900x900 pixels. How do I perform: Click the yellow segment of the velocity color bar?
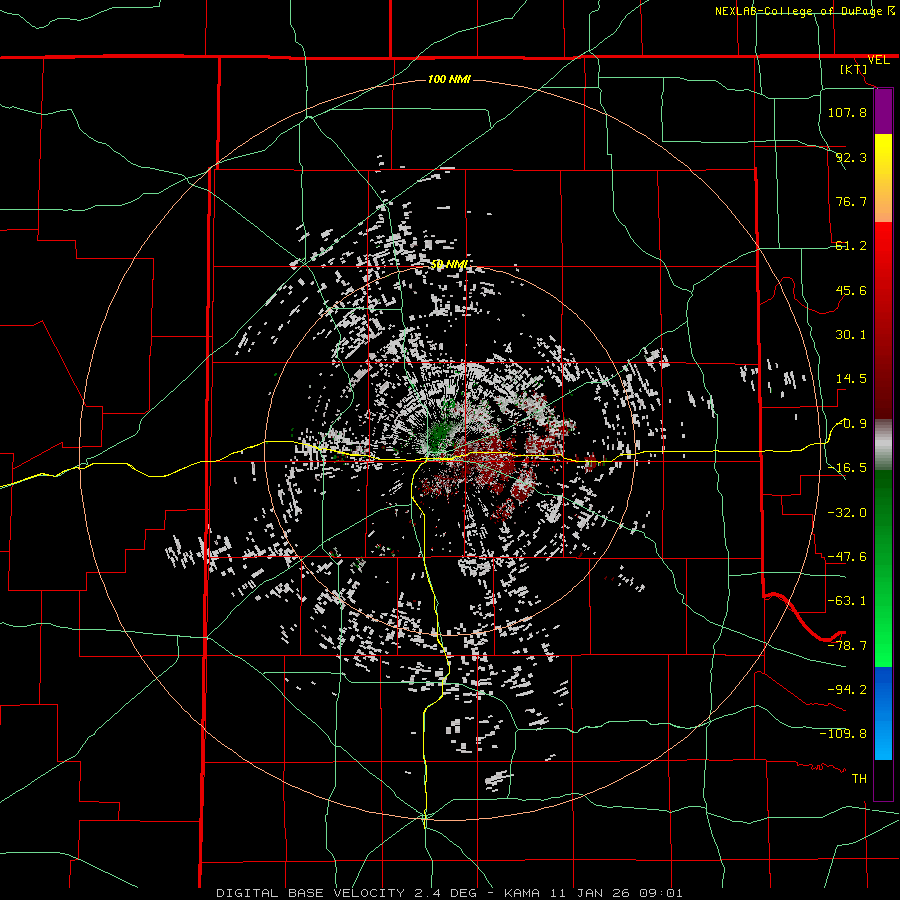pos(883,178)
